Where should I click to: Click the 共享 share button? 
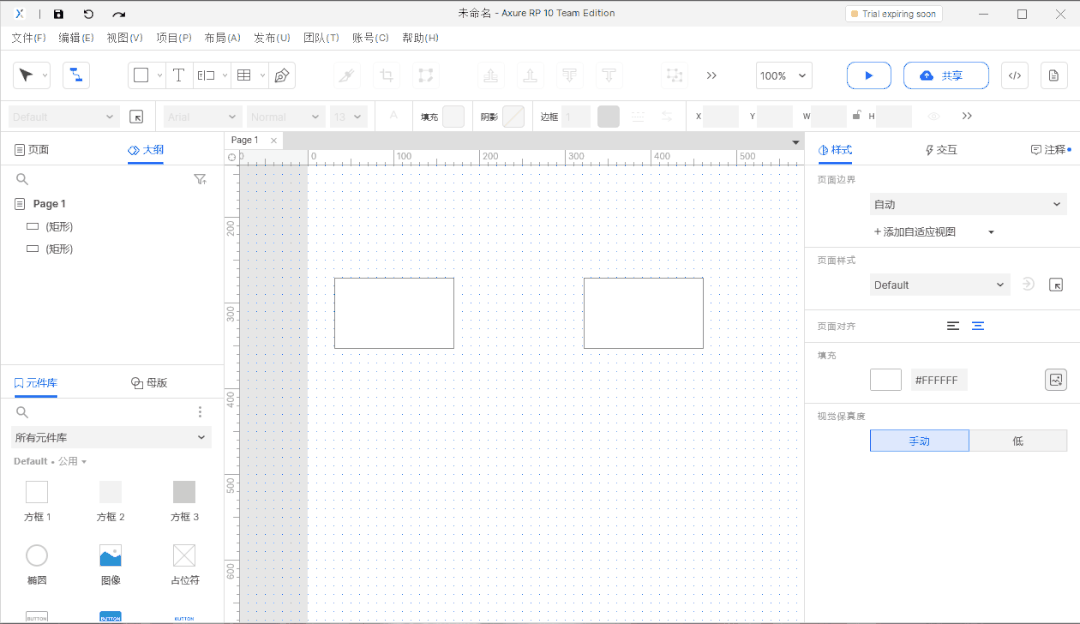[946, 75]
